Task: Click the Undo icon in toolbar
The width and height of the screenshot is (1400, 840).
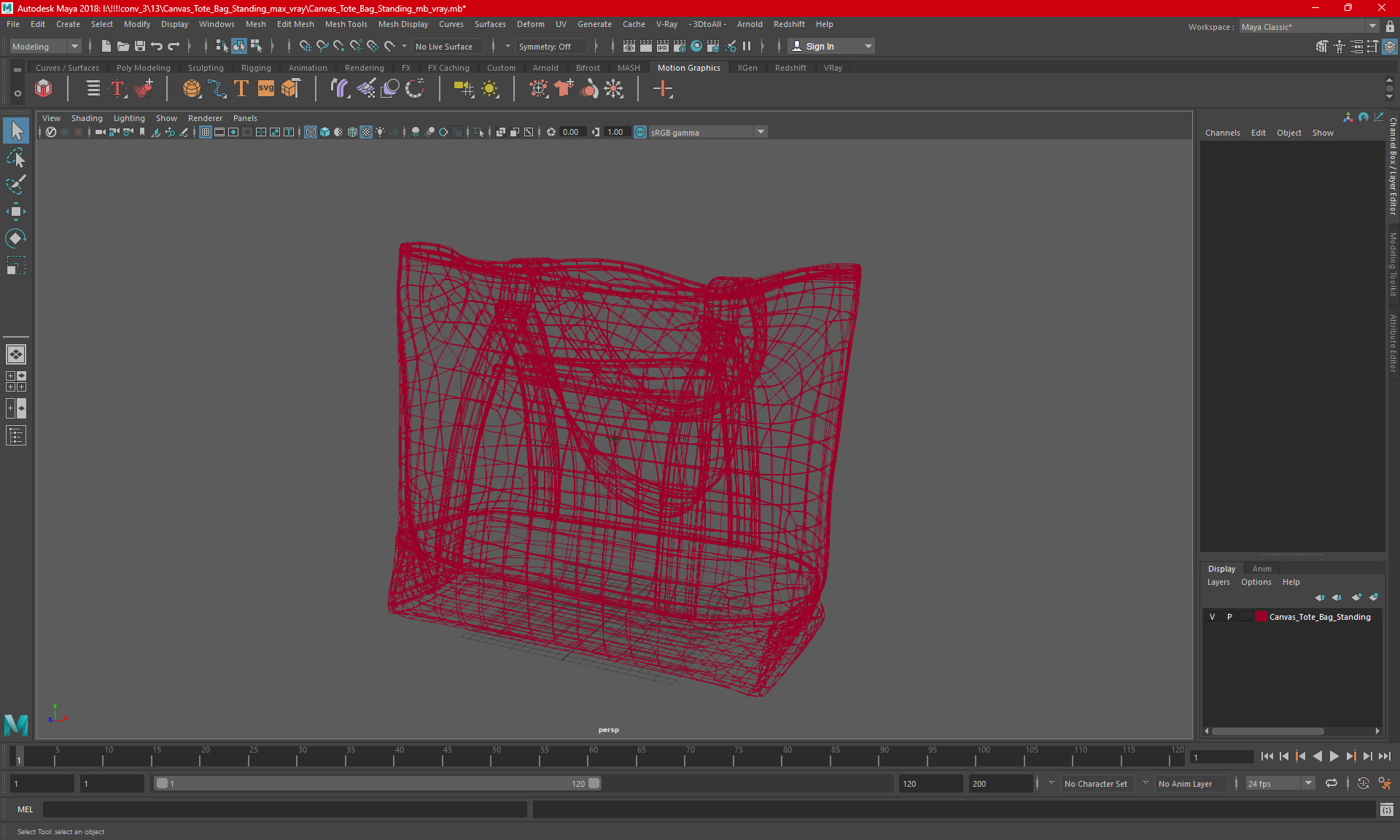Action: click(x=157, y=46)
